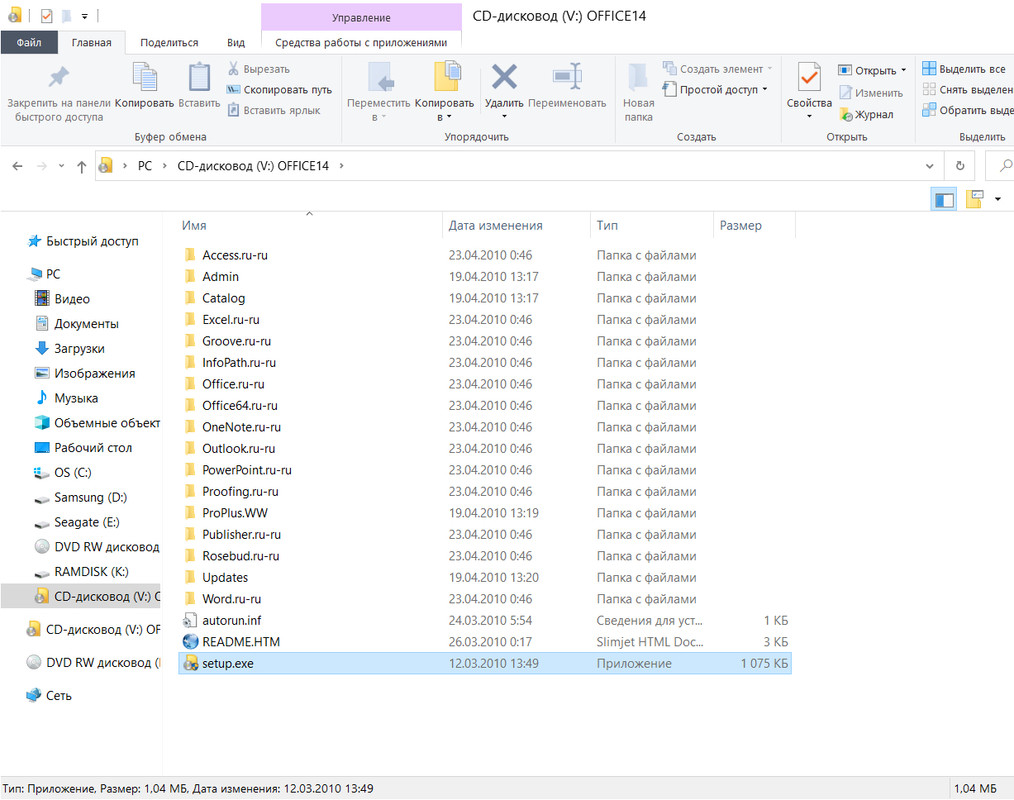Click the New folder icon

638,77
